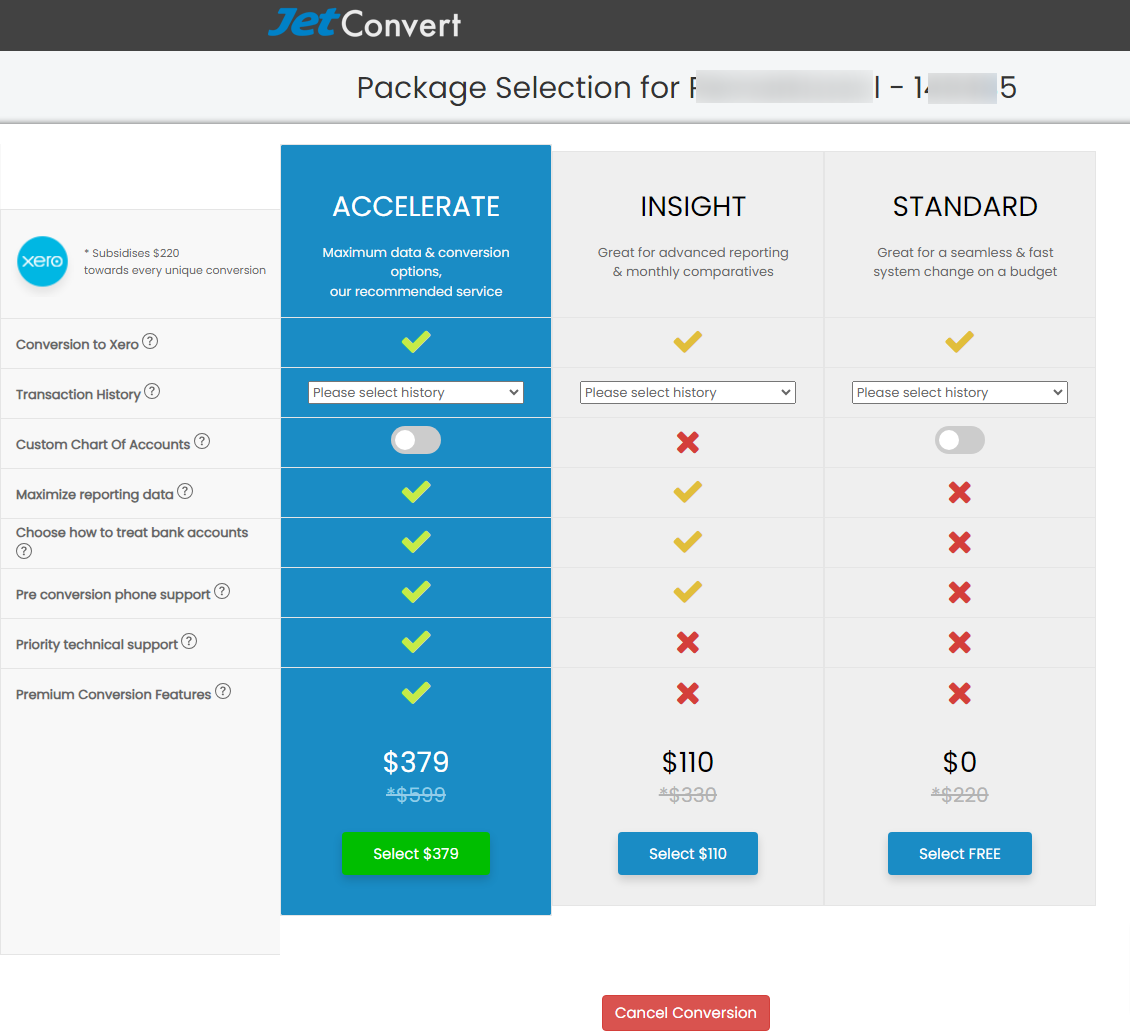
Task: Open help icon for Maximize reporting data
Action: [185, 491]
